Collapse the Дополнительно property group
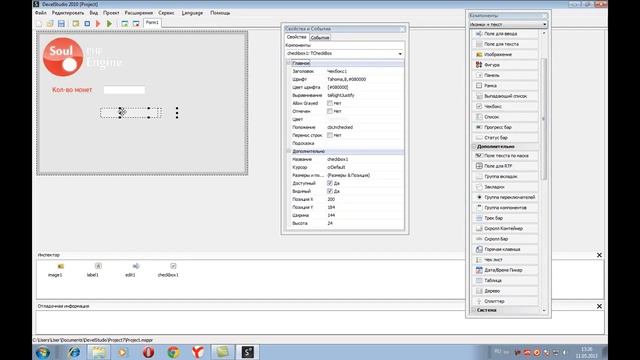The image size is (640, 360). click(x=289, y=151)
